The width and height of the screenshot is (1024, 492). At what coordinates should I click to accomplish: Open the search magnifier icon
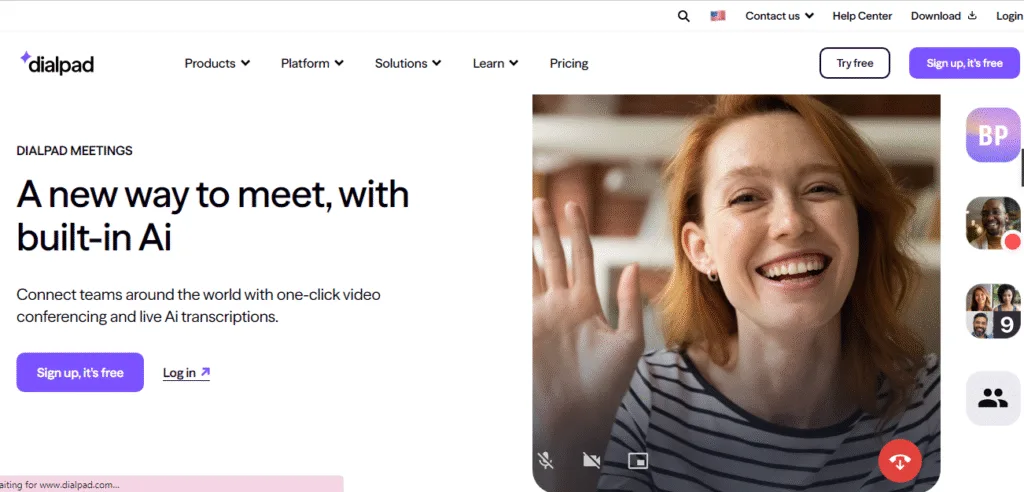pyautogui.click(x=683, y=16)
